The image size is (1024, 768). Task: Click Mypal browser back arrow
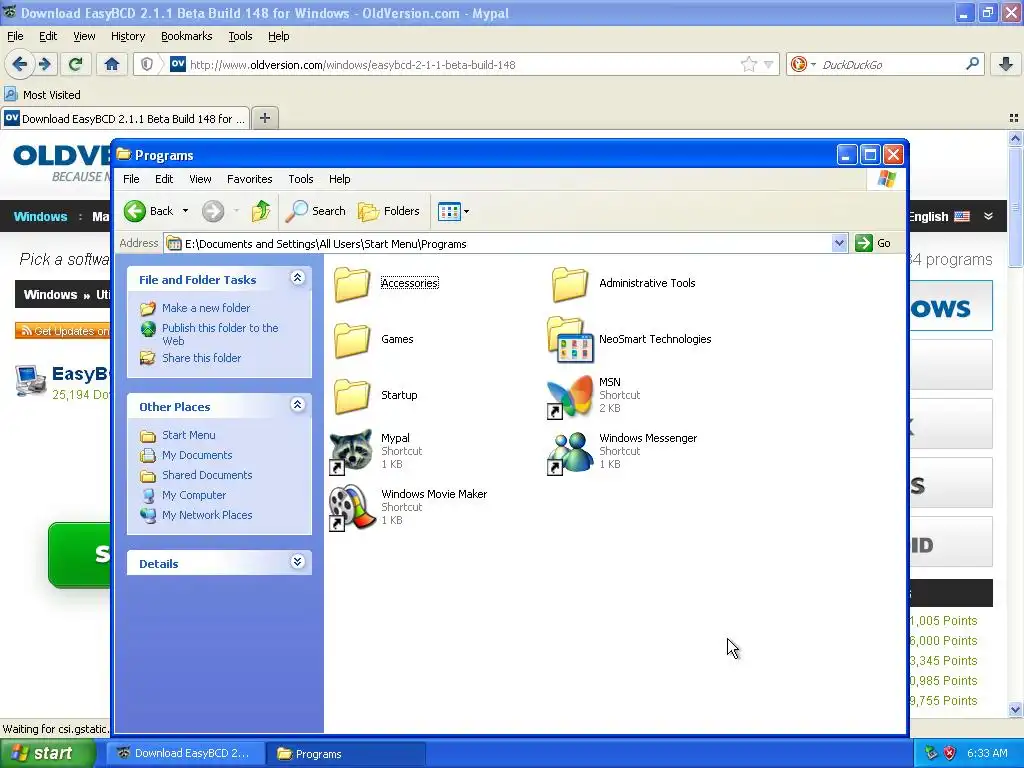pyautogui.click(x=19, y=64)
